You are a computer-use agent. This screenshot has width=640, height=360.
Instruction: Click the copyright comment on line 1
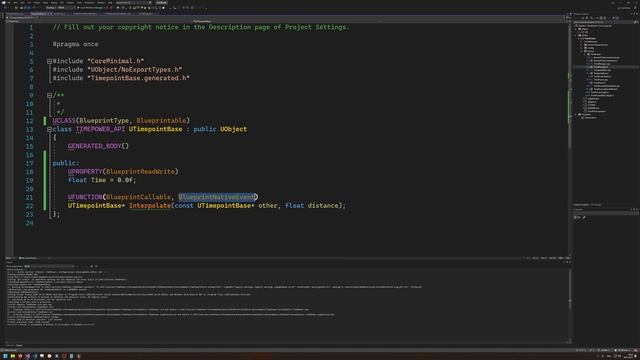(x=201, y=27)
